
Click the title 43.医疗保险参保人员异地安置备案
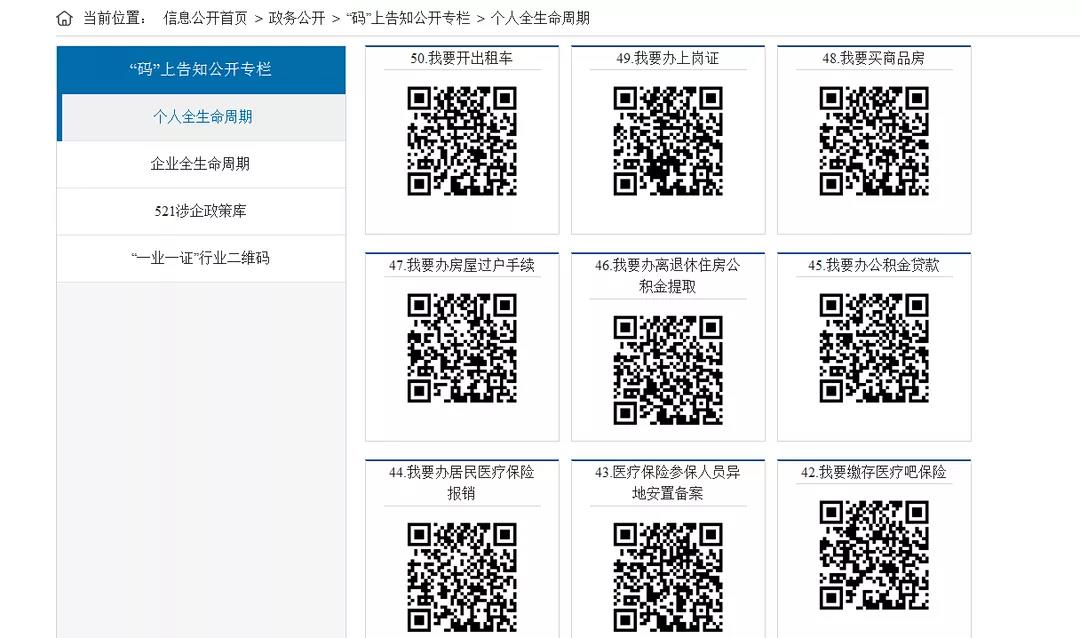(667, 482)
